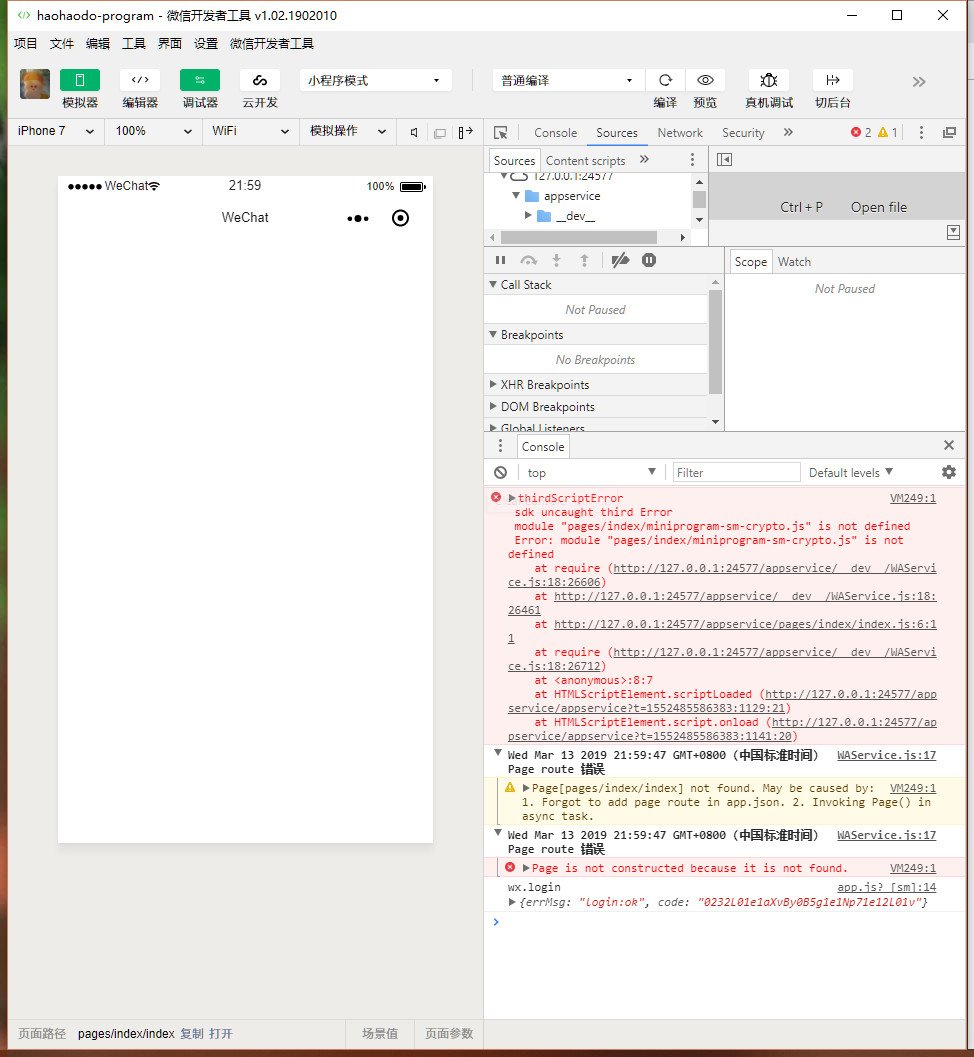This screenshot has height=1057, width=974.
Task: Open the Default levels dropdown
Action: point(851,473)
